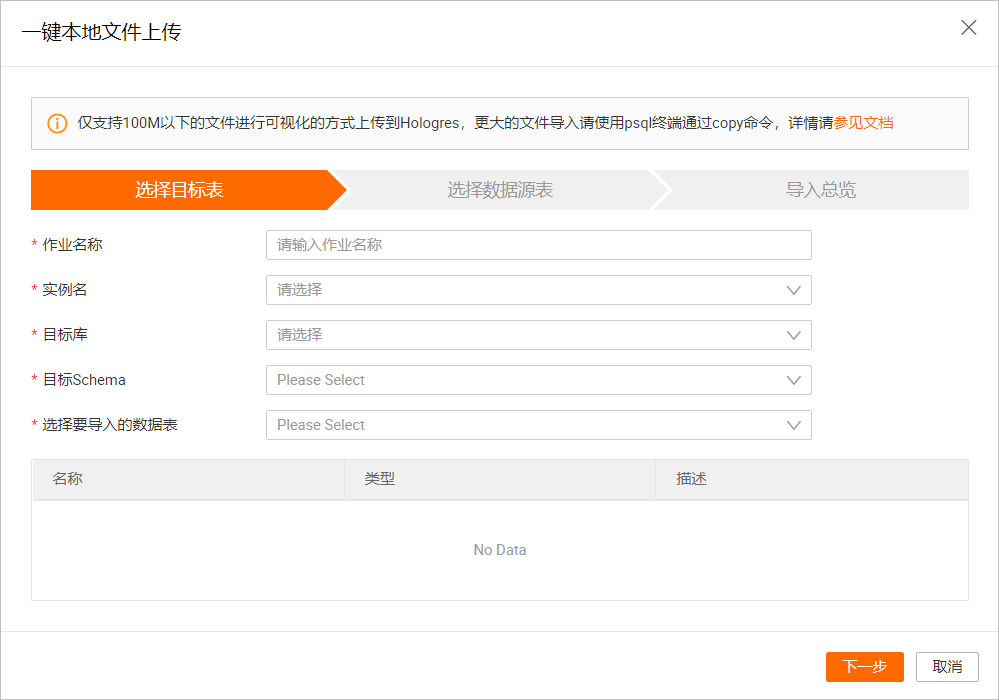Click the 下一步 button
Image resolution: width=999 pixels, height=700 pixels.
click(865, 667)
